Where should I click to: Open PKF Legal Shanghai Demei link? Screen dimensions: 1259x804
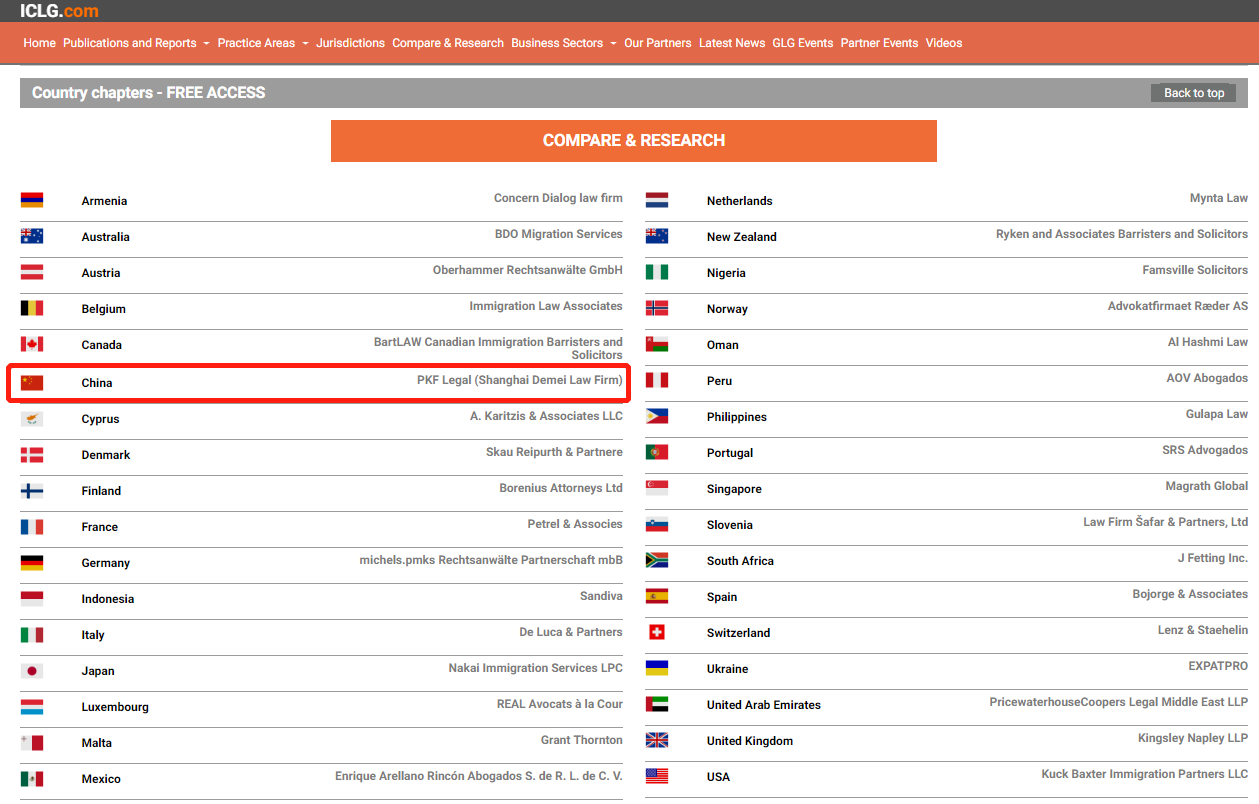(520, 380)
